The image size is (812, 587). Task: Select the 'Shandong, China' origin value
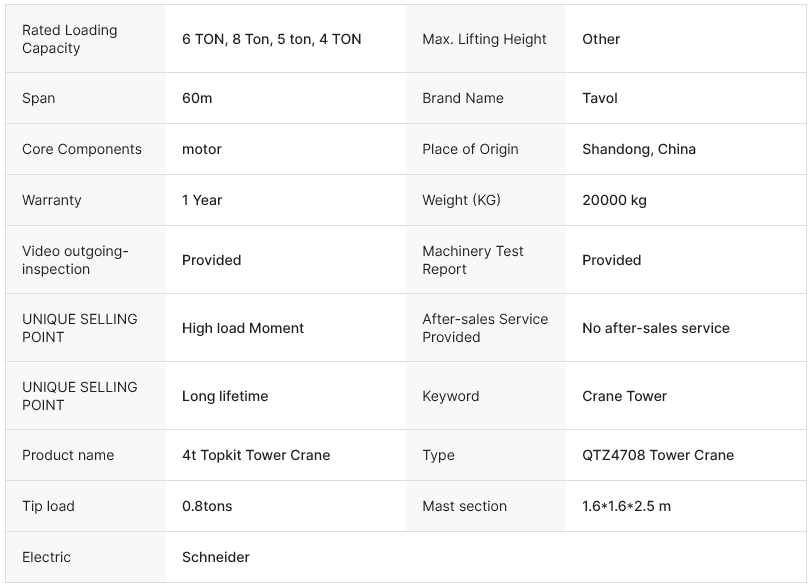(639, 149)
